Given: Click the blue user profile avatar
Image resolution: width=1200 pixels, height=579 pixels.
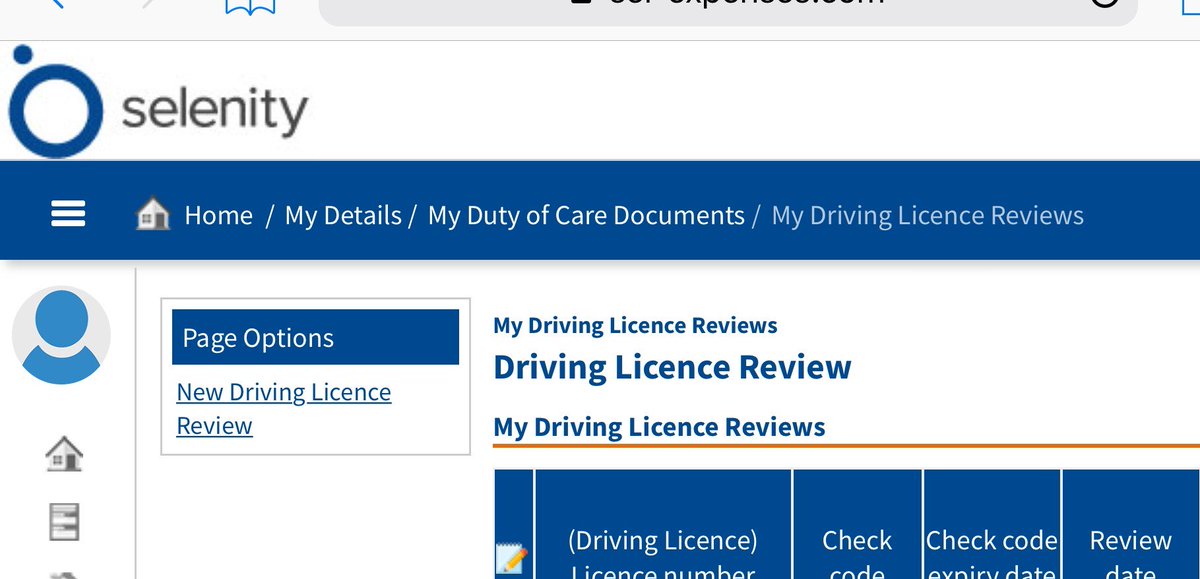Looking at the screenshot, I should [x=61, y=334].
